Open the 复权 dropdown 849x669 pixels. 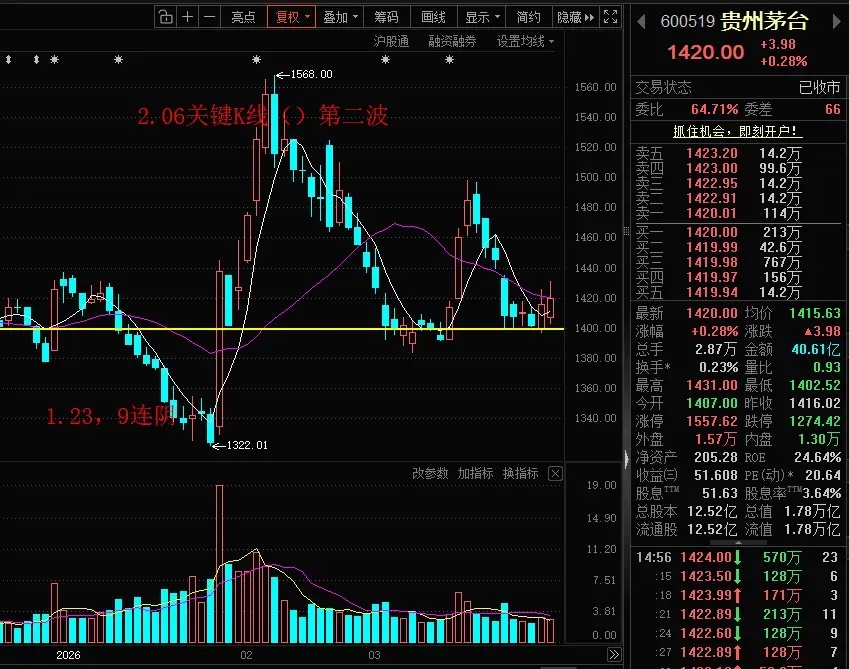pyautogui.click(x=292, y=17)
